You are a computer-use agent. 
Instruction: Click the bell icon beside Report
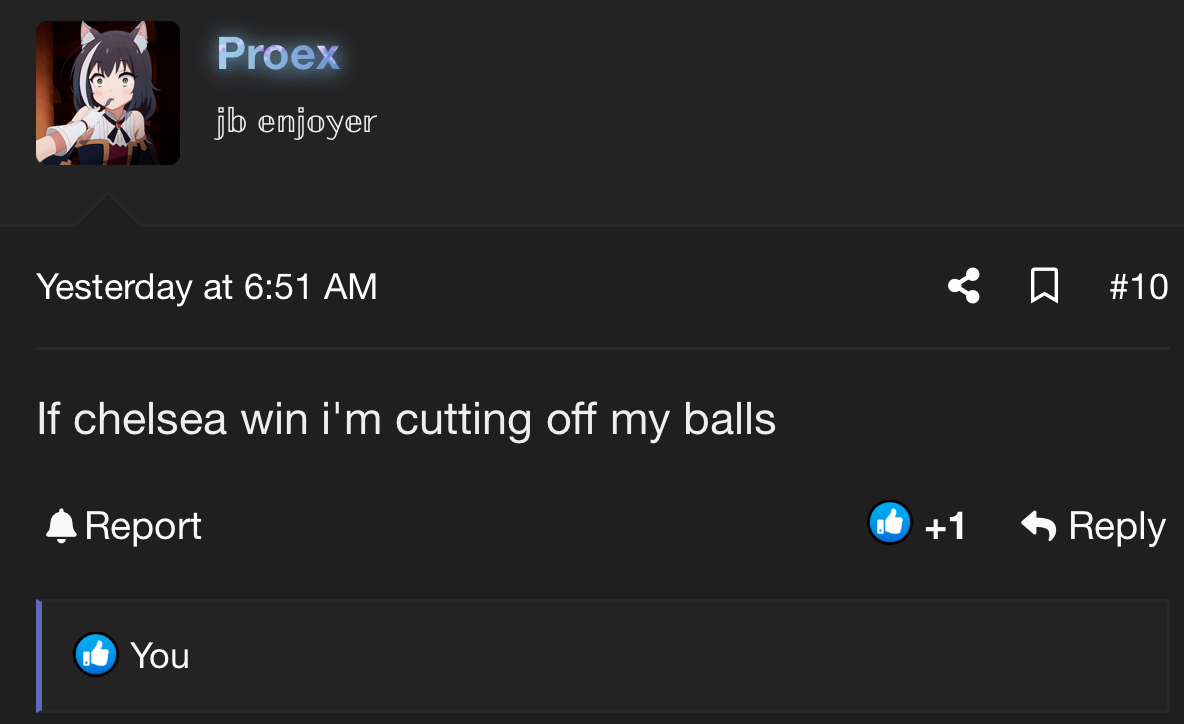[x=61, y=525]
